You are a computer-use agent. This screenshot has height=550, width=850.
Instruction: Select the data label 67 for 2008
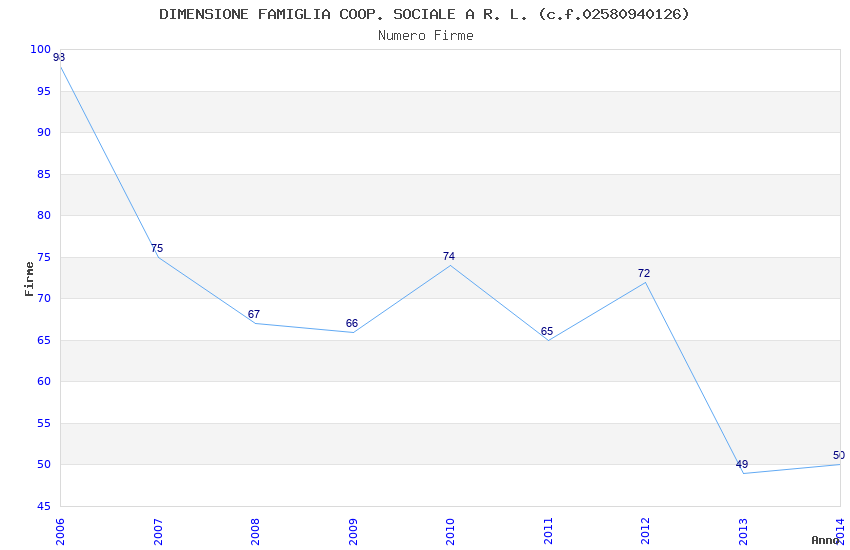(254, 314)
